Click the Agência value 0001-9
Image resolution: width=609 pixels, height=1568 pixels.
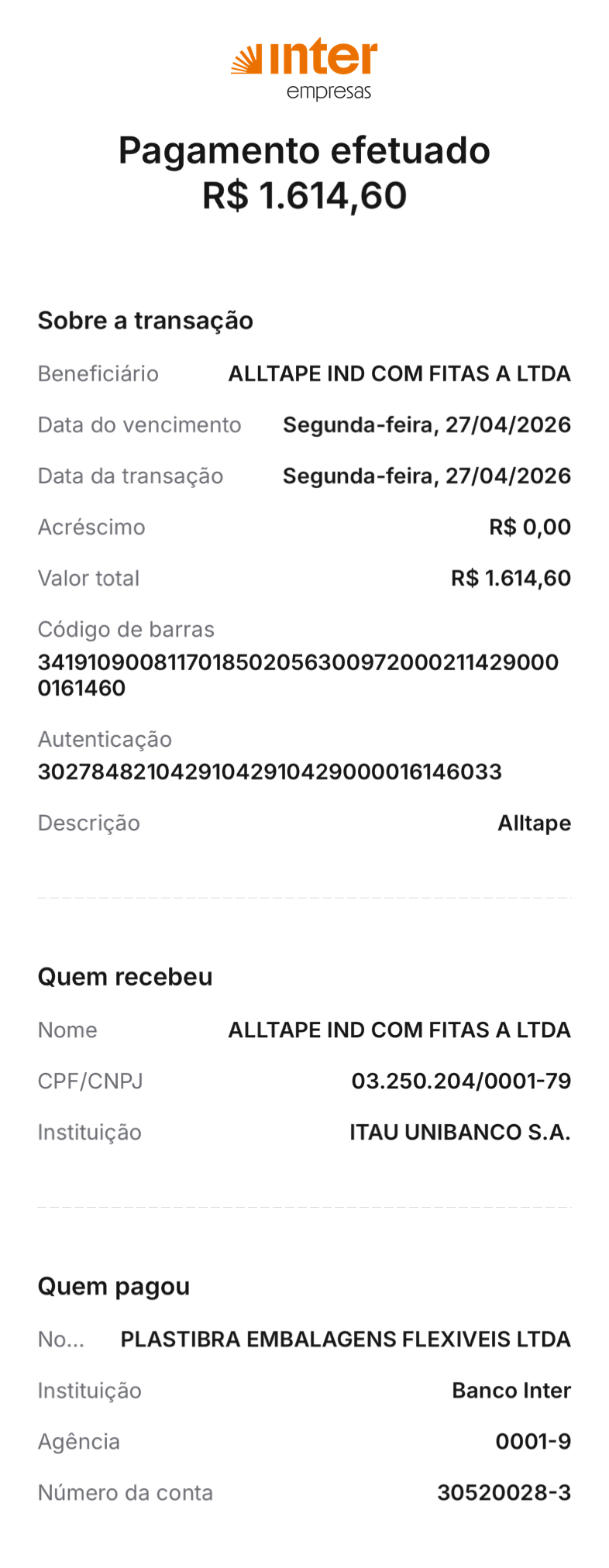533,1441
